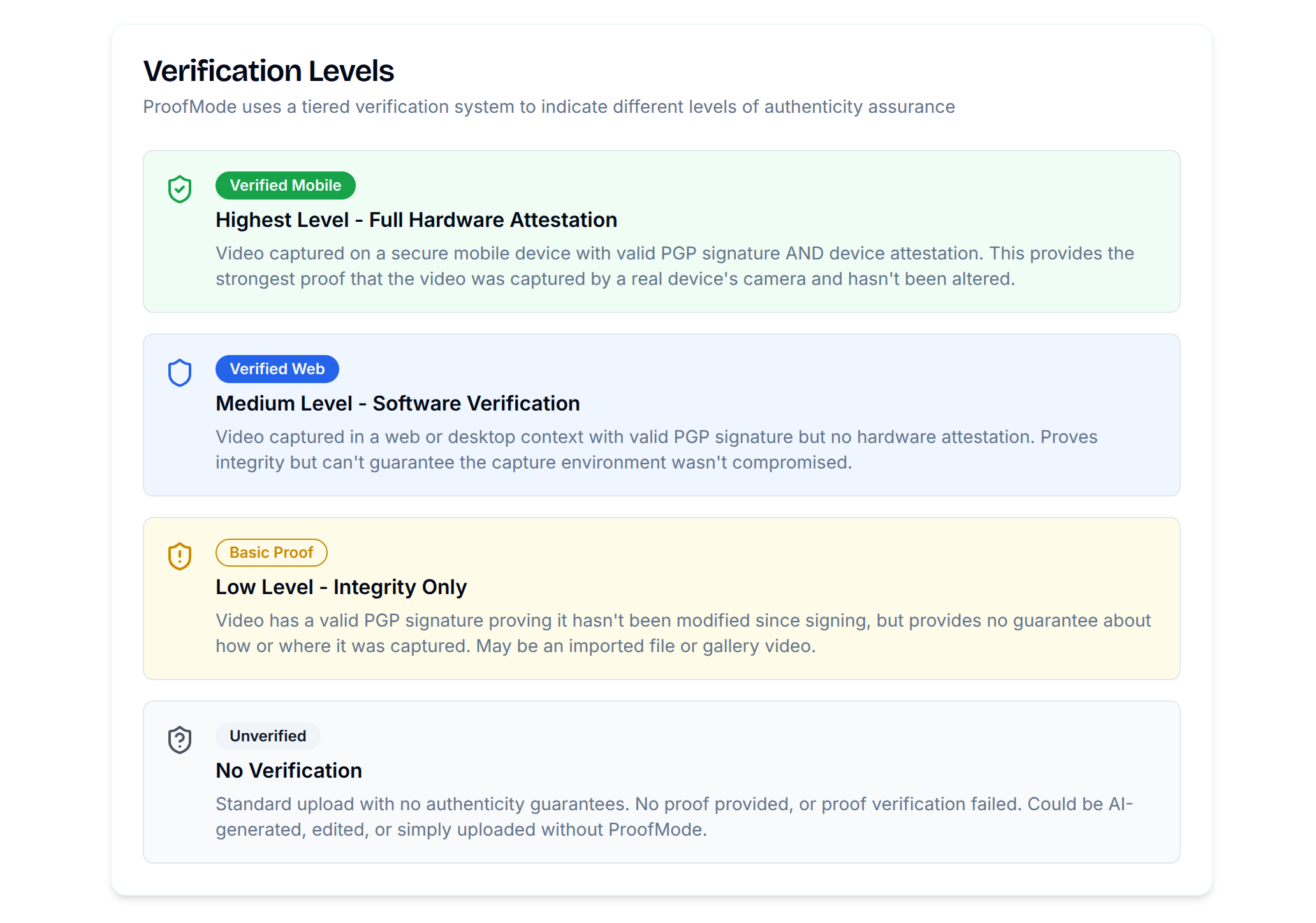Viewport: 1316px width, 923px height.
Task: Click the Verification Levels heading
Action: point(268,71)
